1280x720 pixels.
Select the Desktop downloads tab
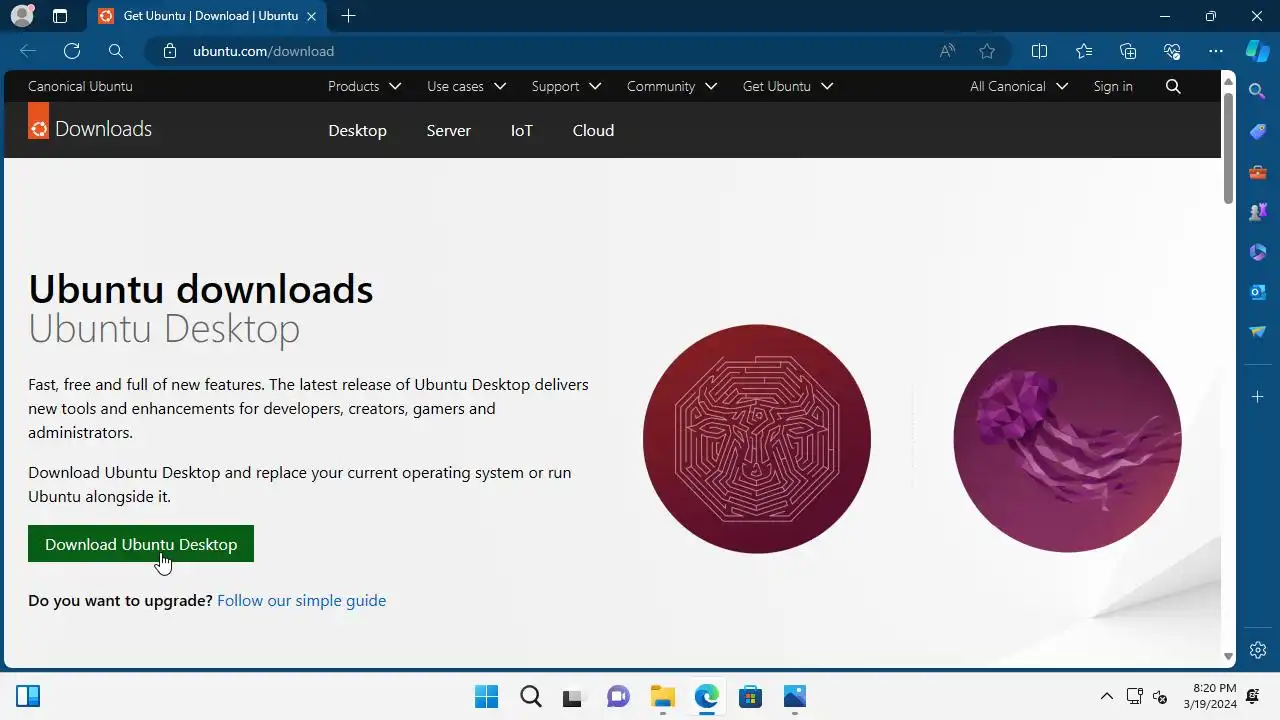(357, 130)
